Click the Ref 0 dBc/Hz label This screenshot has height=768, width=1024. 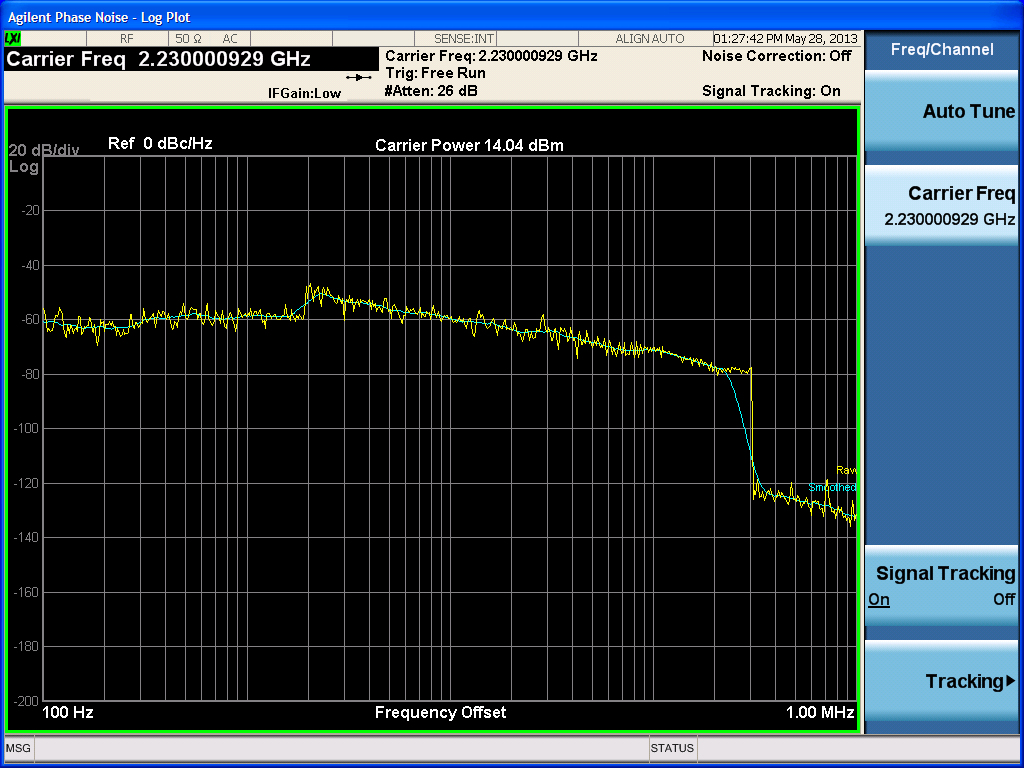160,143
